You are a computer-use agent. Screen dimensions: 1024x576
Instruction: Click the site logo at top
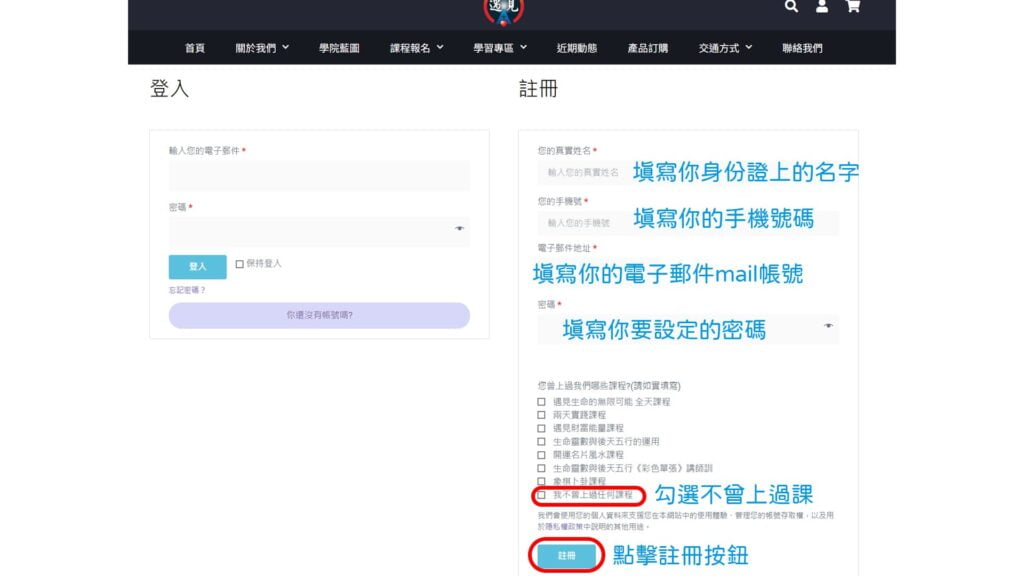(x=503, y=11)
